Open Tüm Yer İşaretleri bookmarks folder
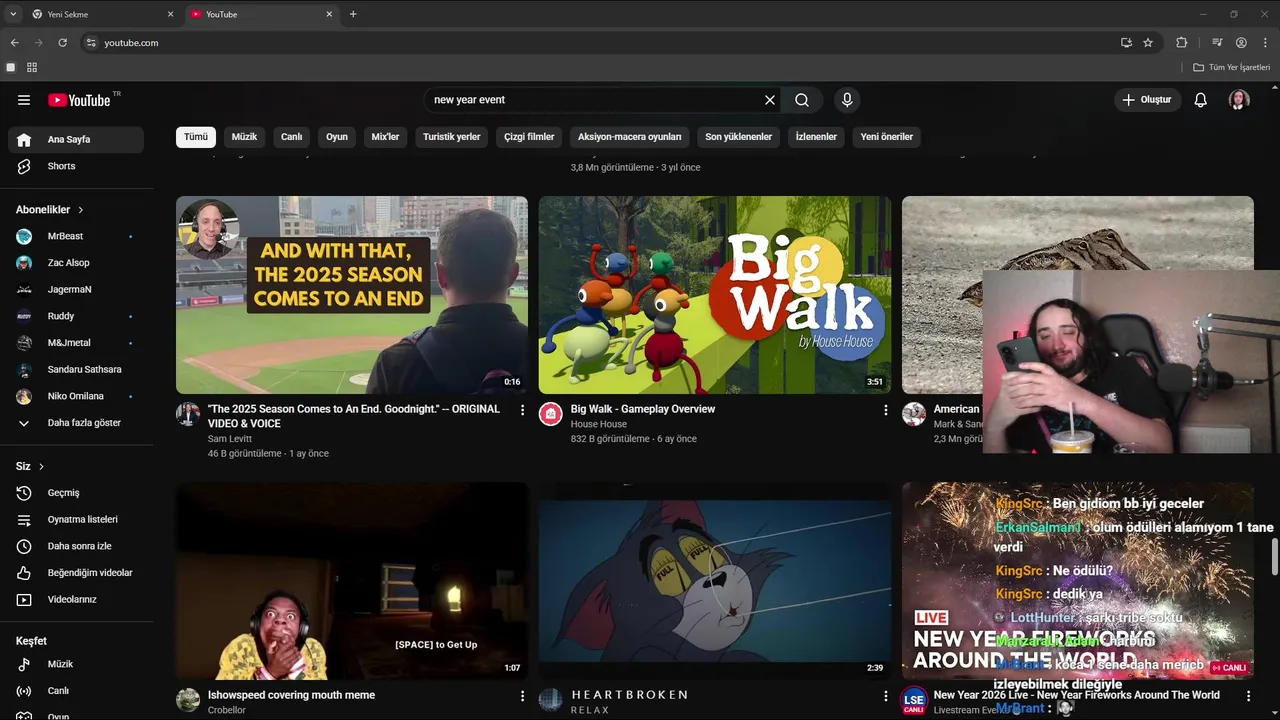This screenshot has width=1280, height=720. tap(1231, 67)
